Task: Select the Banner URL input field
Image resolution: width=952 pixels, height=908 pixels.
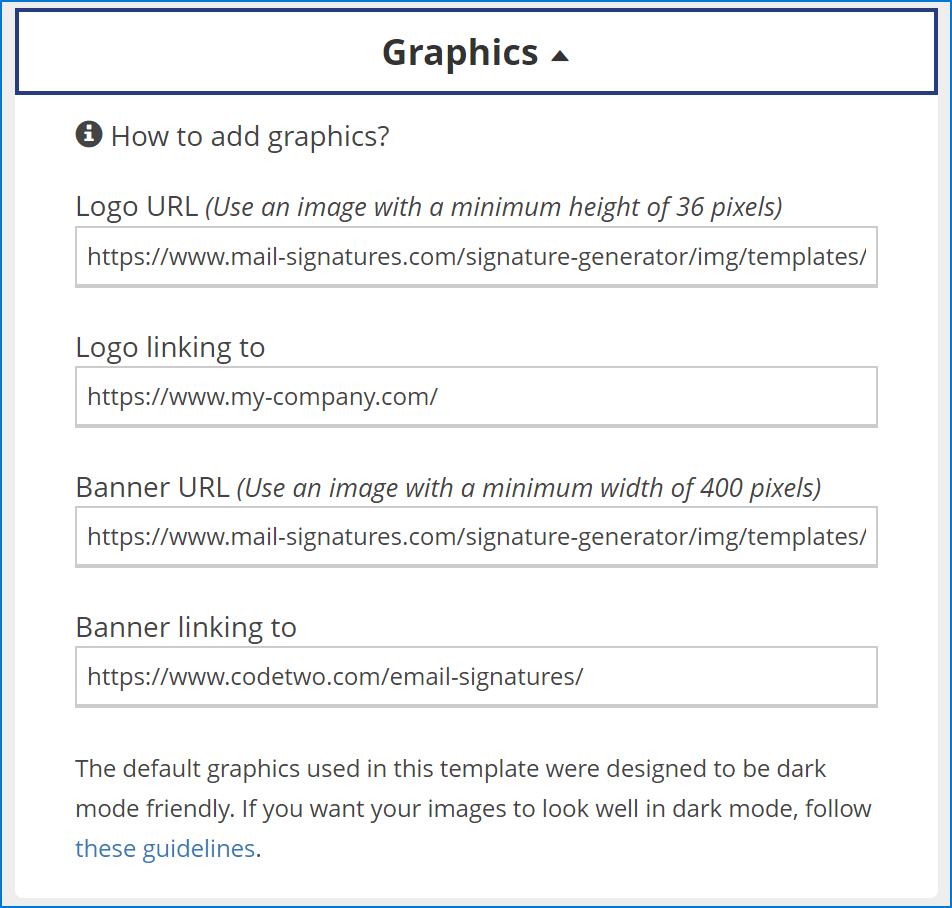Action: click(476, 537)
